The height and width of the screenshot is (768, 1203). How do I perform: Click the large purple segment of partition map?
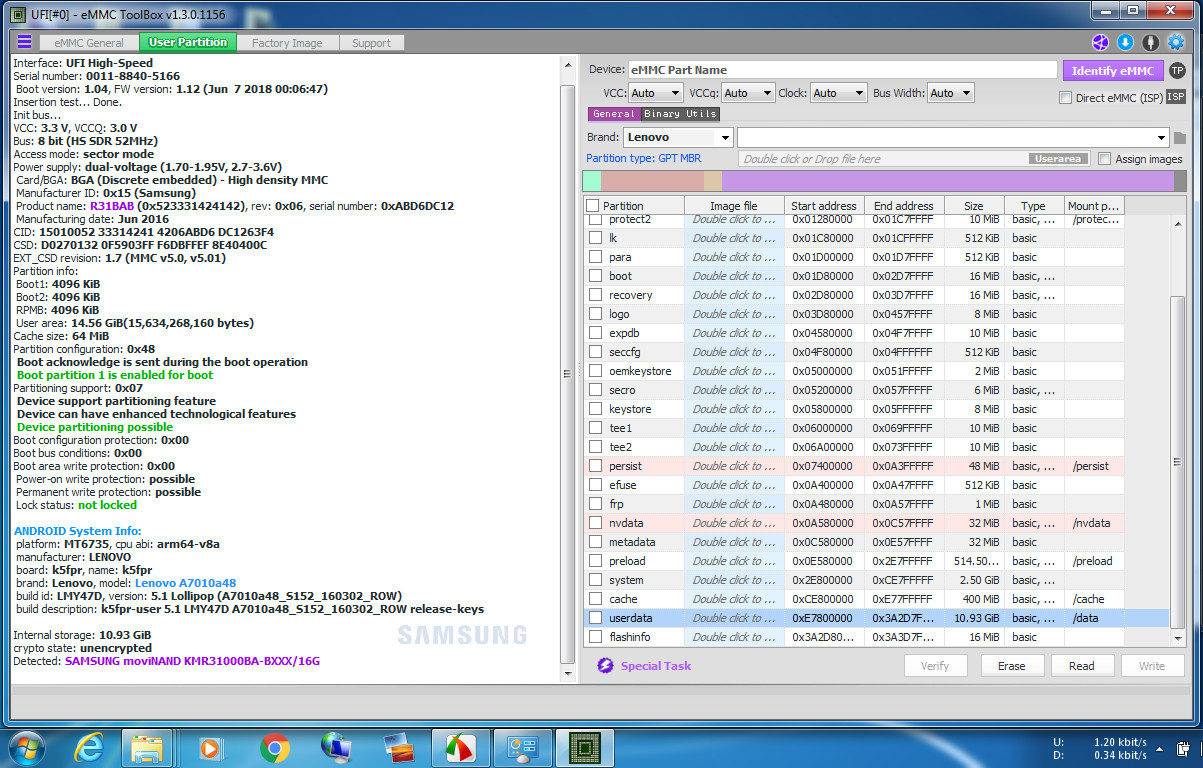click(x=946, y=181)
